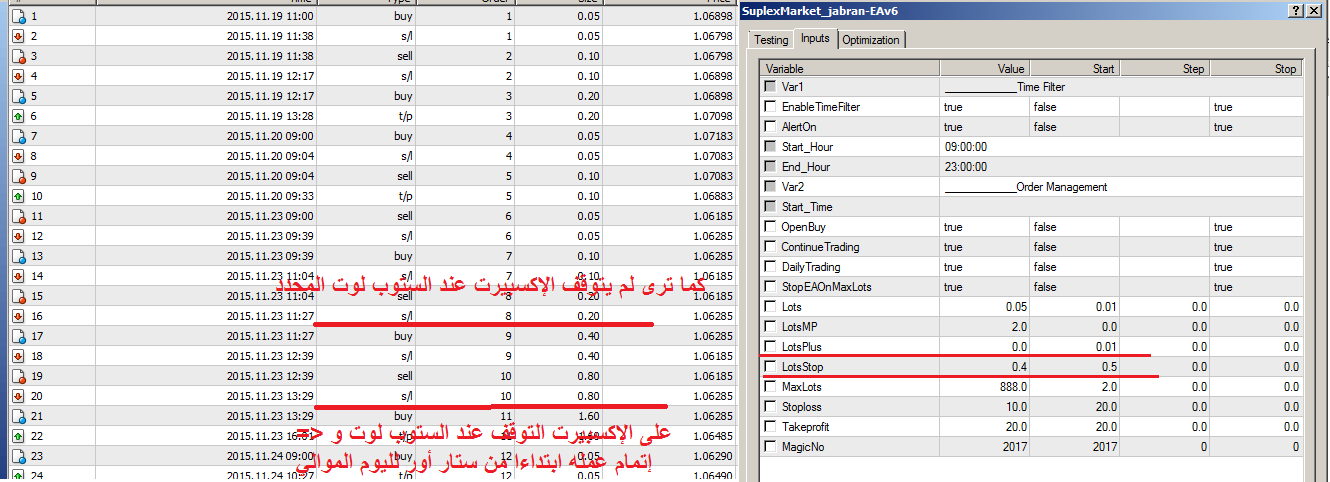Screen dimensions: 1330x482
Task: Enable the Stoploss variable checkbox
Action: [x=770, y=407]
